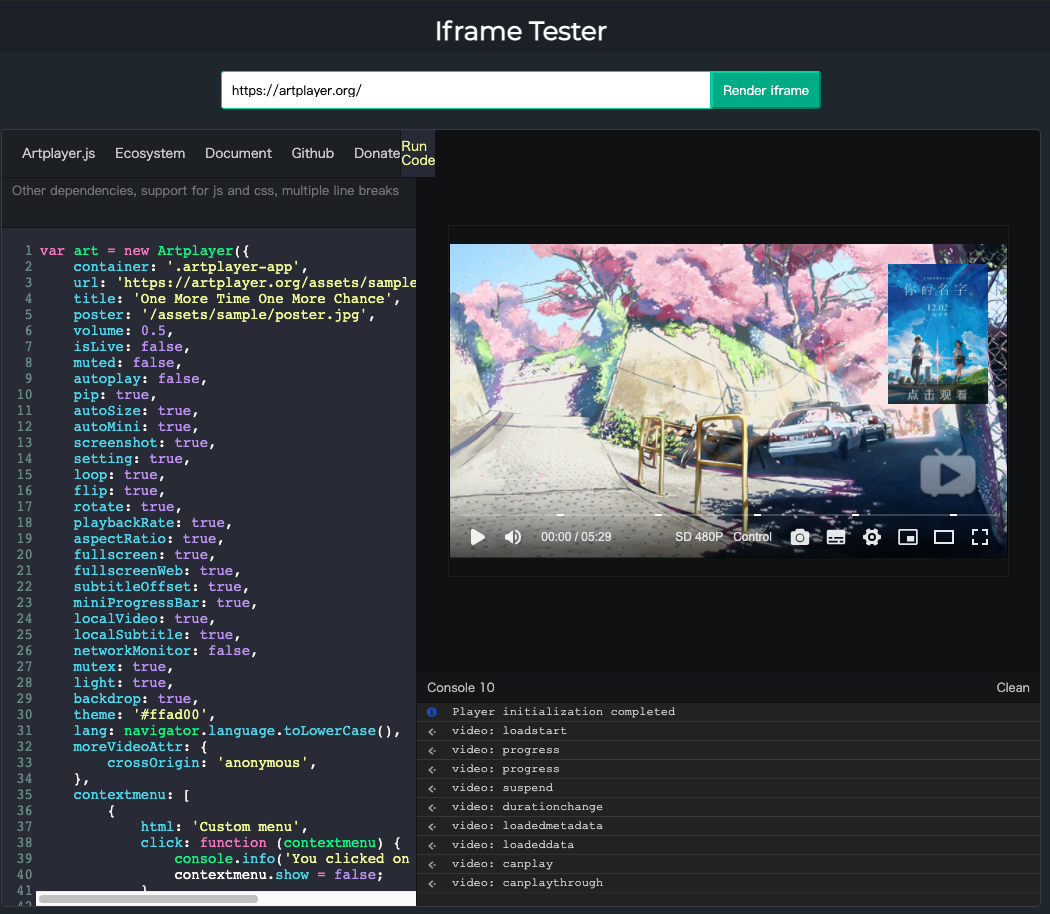Click the movie poster thumbnail in the video
This screenshot has height=914, width=1050.
pyautogui.click(x=937, y=333)
